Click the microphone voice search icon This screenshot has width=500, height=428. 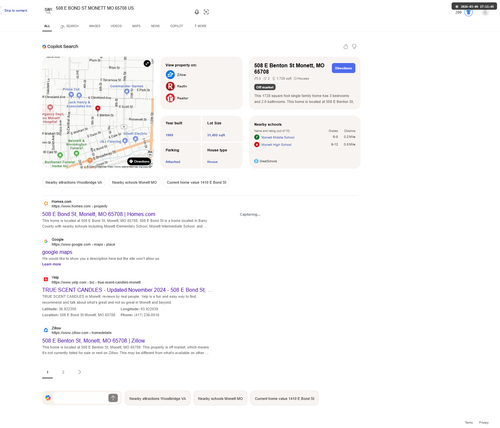[x=197, y=12]
